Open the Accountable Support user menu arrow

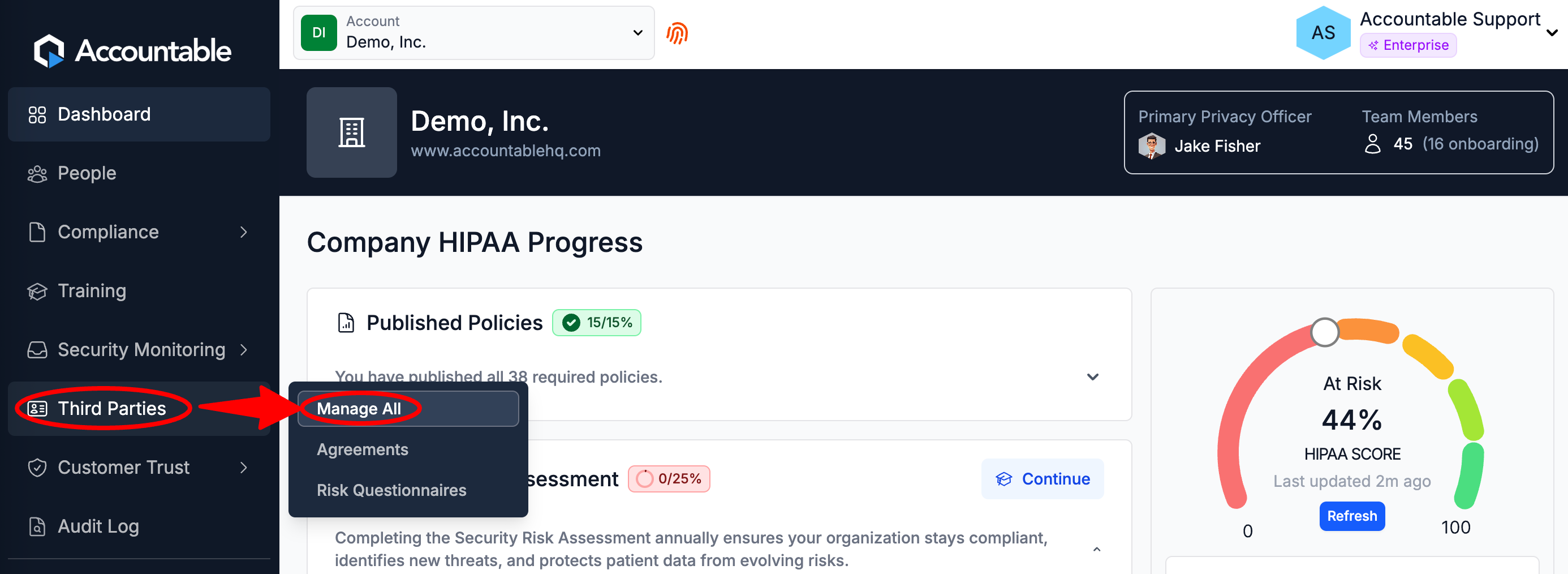coord(1552,33)
